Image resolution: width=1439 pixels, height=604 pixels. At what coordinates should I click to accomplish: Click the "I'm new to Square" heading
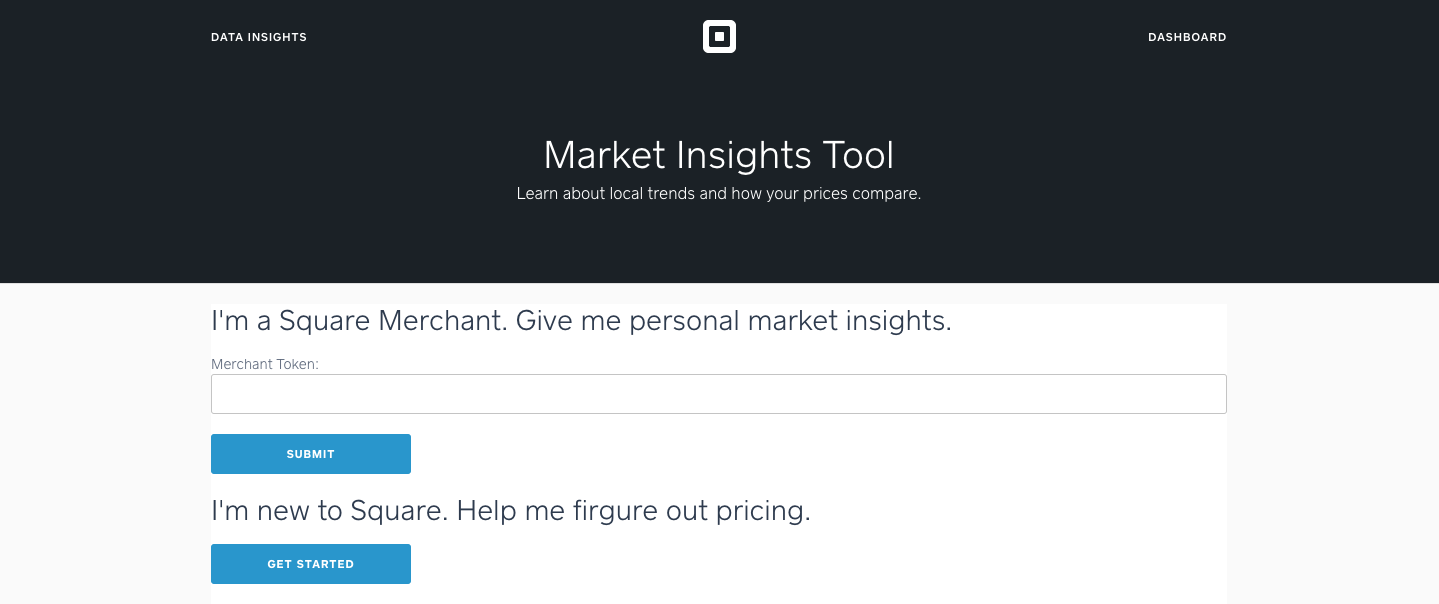[x=511, y=511]
